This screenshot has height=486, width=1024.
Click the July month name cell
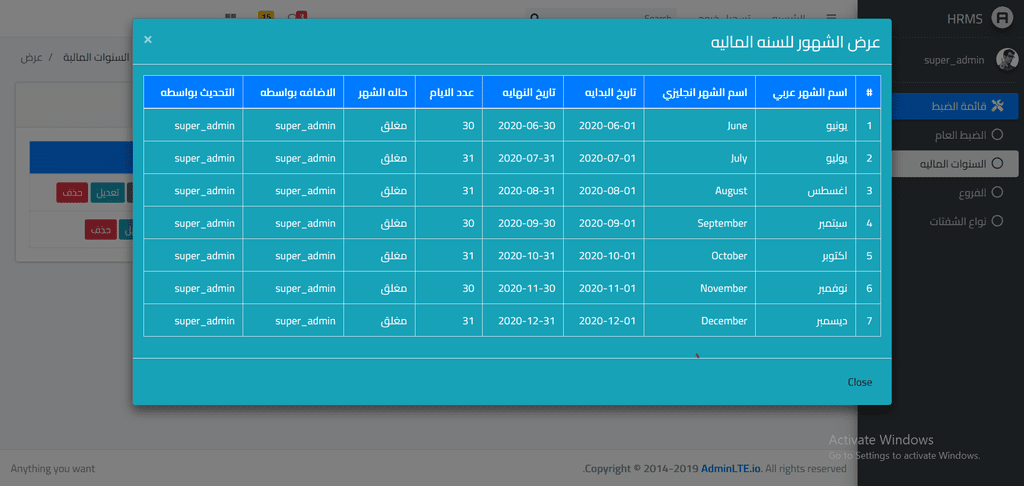pos(699,158)
